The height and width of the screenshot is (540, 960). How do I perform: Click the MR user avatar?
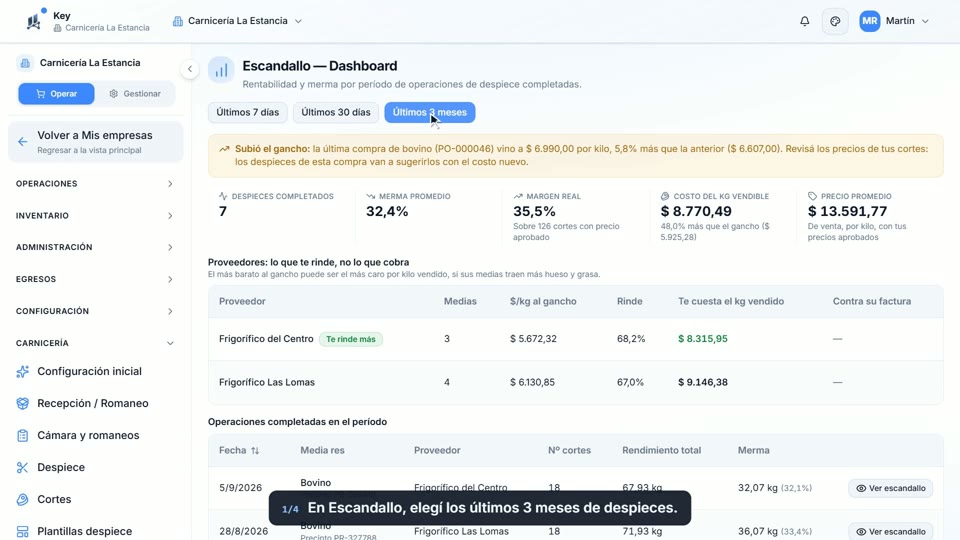869,21
